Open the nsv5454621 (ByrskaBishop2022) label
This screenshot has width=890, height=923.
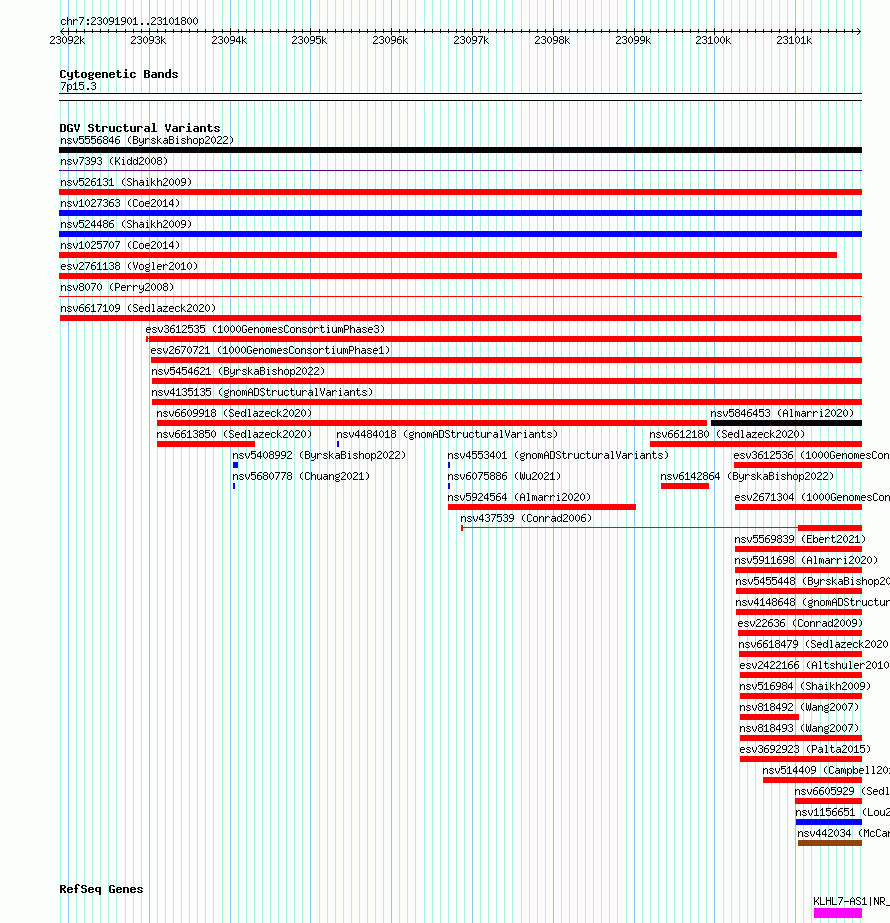[x=238, y=371]
